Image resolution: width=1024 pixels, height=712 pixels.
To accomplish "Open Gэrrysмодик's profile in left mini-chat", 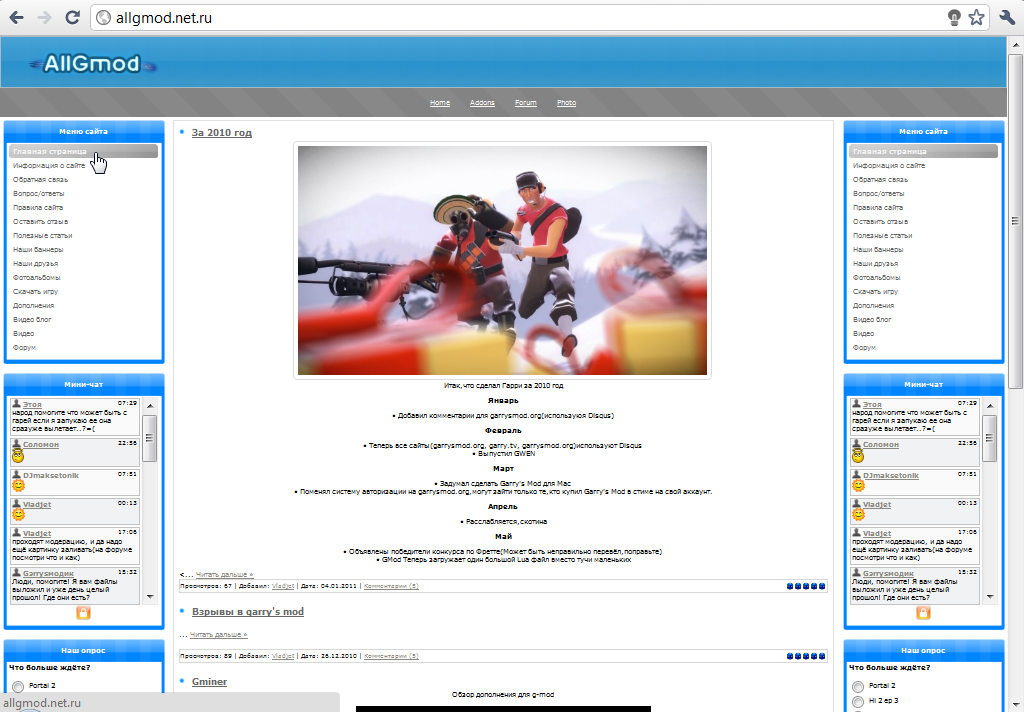I will pos(48,574).
